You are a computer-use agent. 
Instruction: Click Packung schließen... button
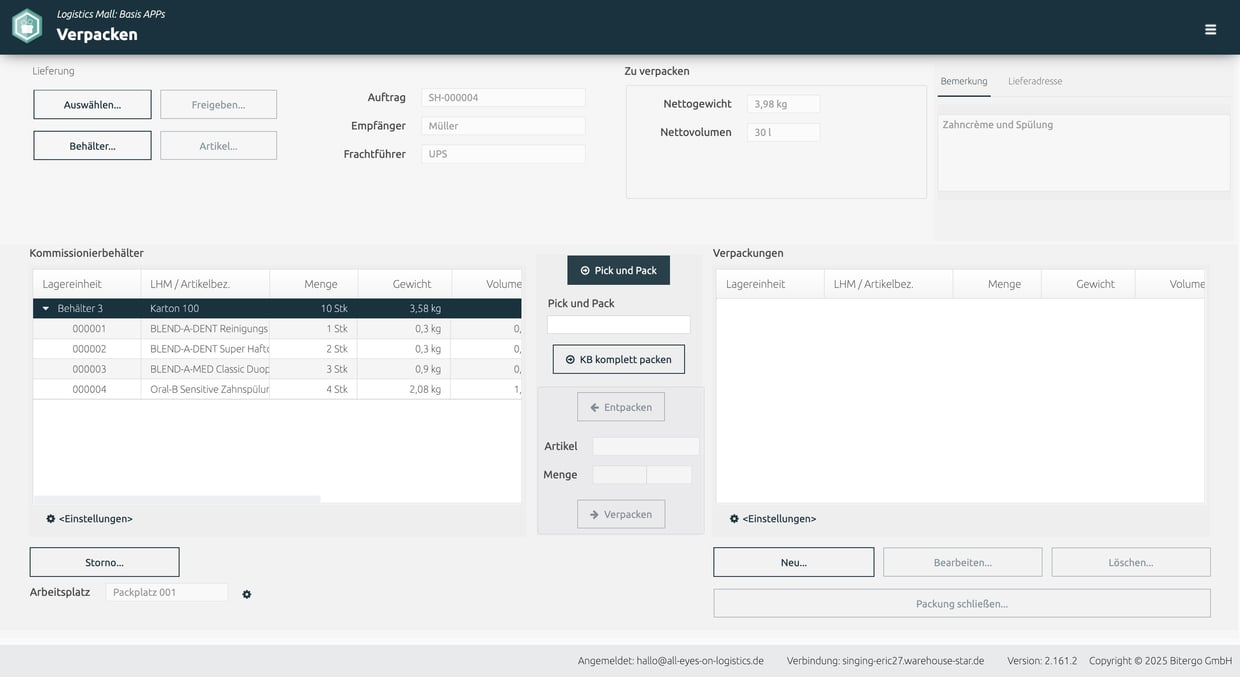(962, 603)
